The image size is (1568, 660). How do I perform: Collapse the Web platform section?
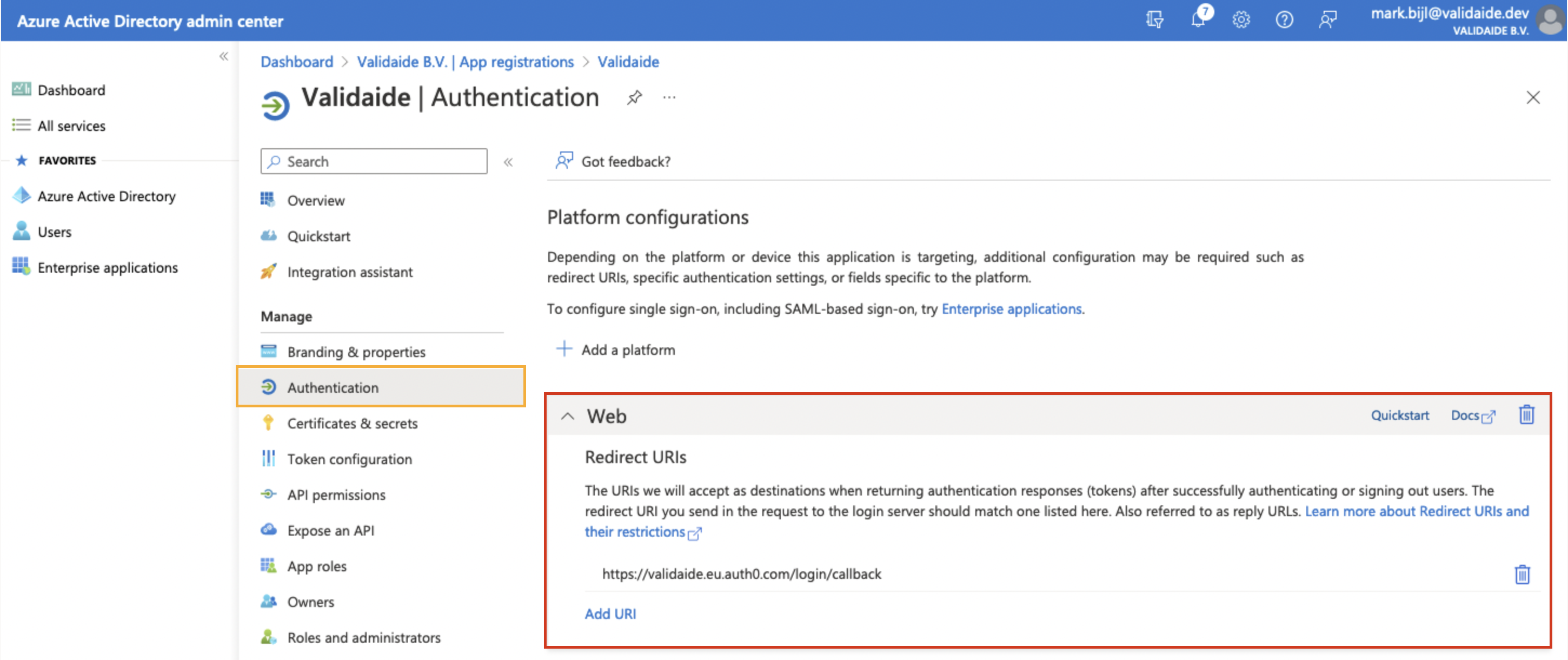click(x=568, y=417)
